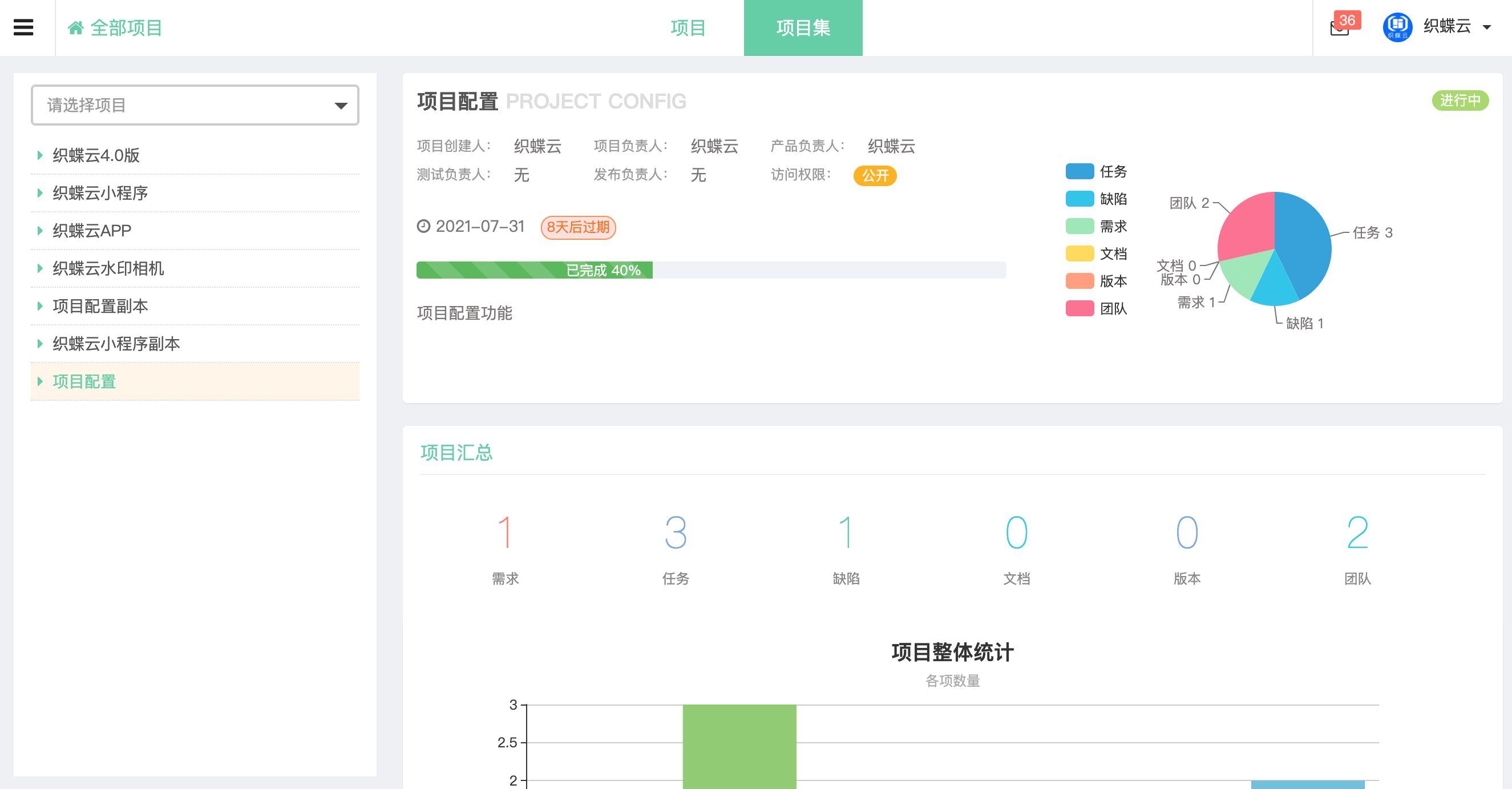Switch to the 项目 tab

pos(688,27)
